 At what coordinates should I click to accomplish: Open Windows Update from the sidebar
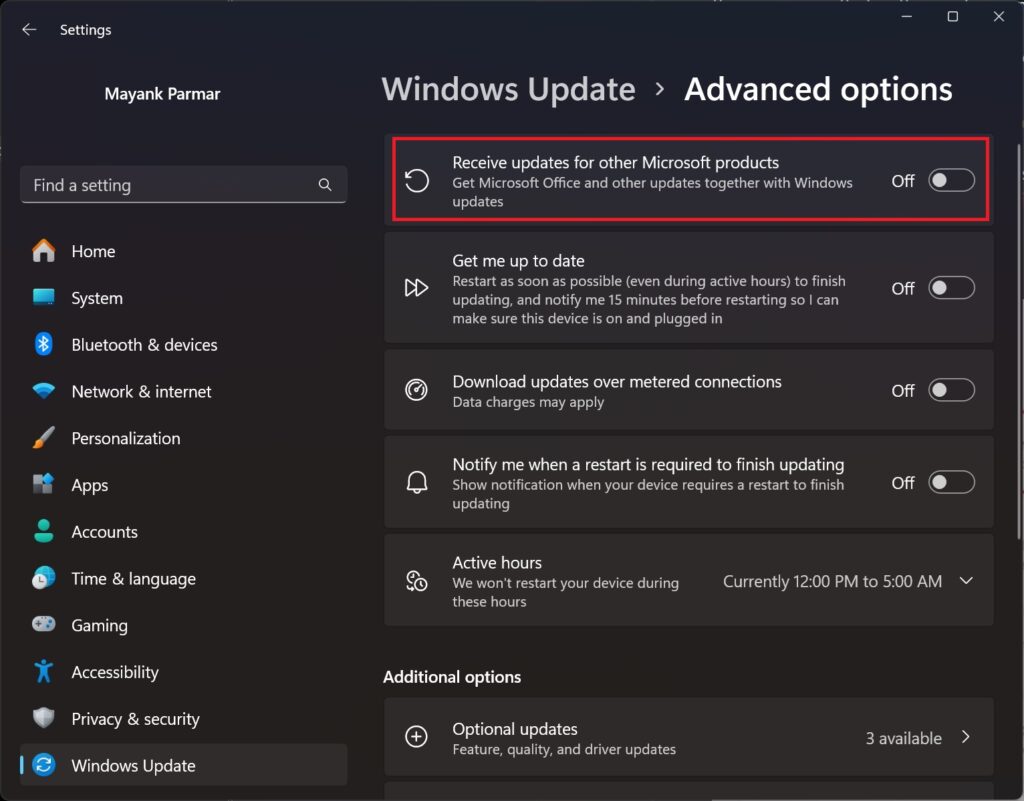[42, 765]
